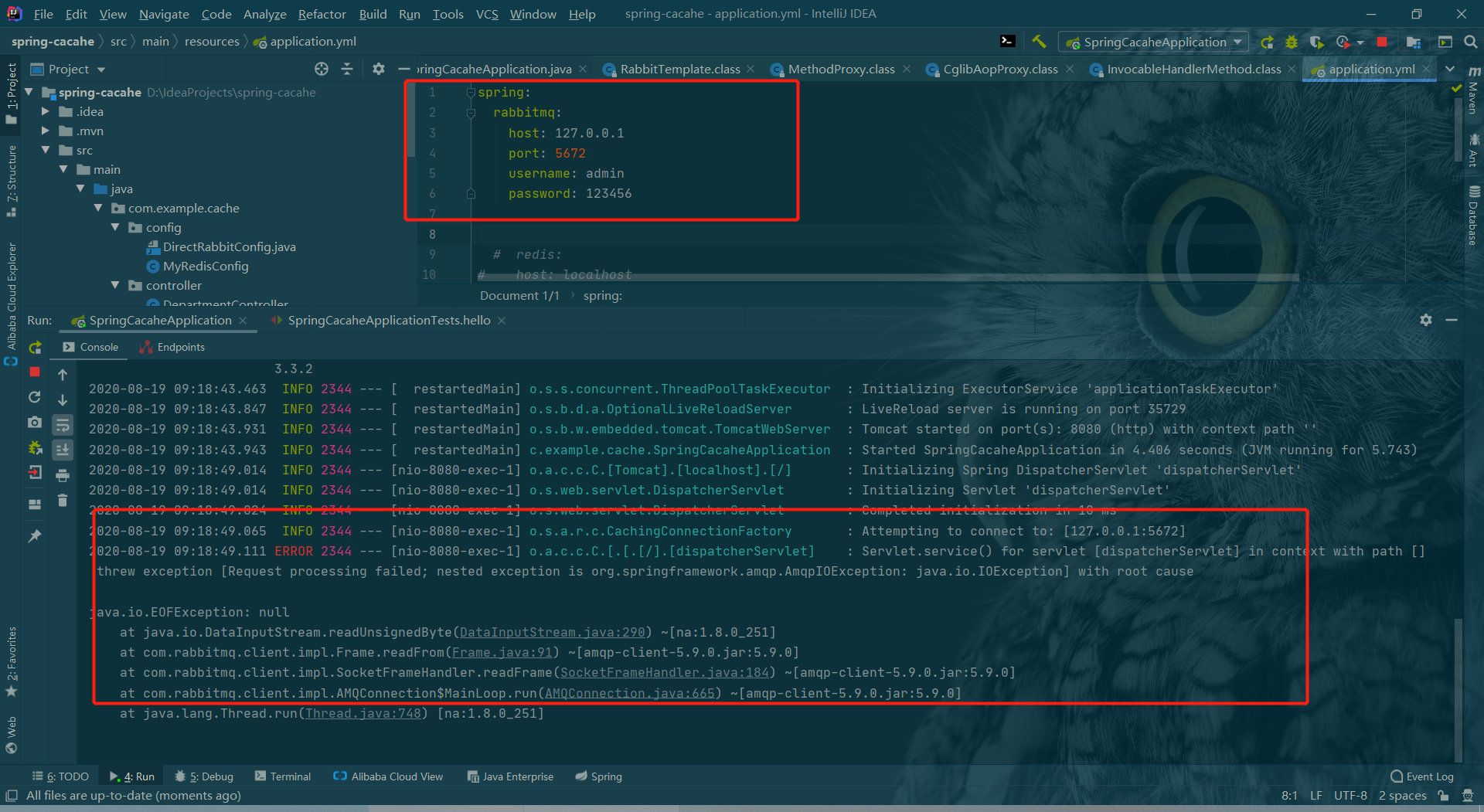Viewport: 1484px width, 812px height.
Task: Collapse the config package
Action: (115, 227)
